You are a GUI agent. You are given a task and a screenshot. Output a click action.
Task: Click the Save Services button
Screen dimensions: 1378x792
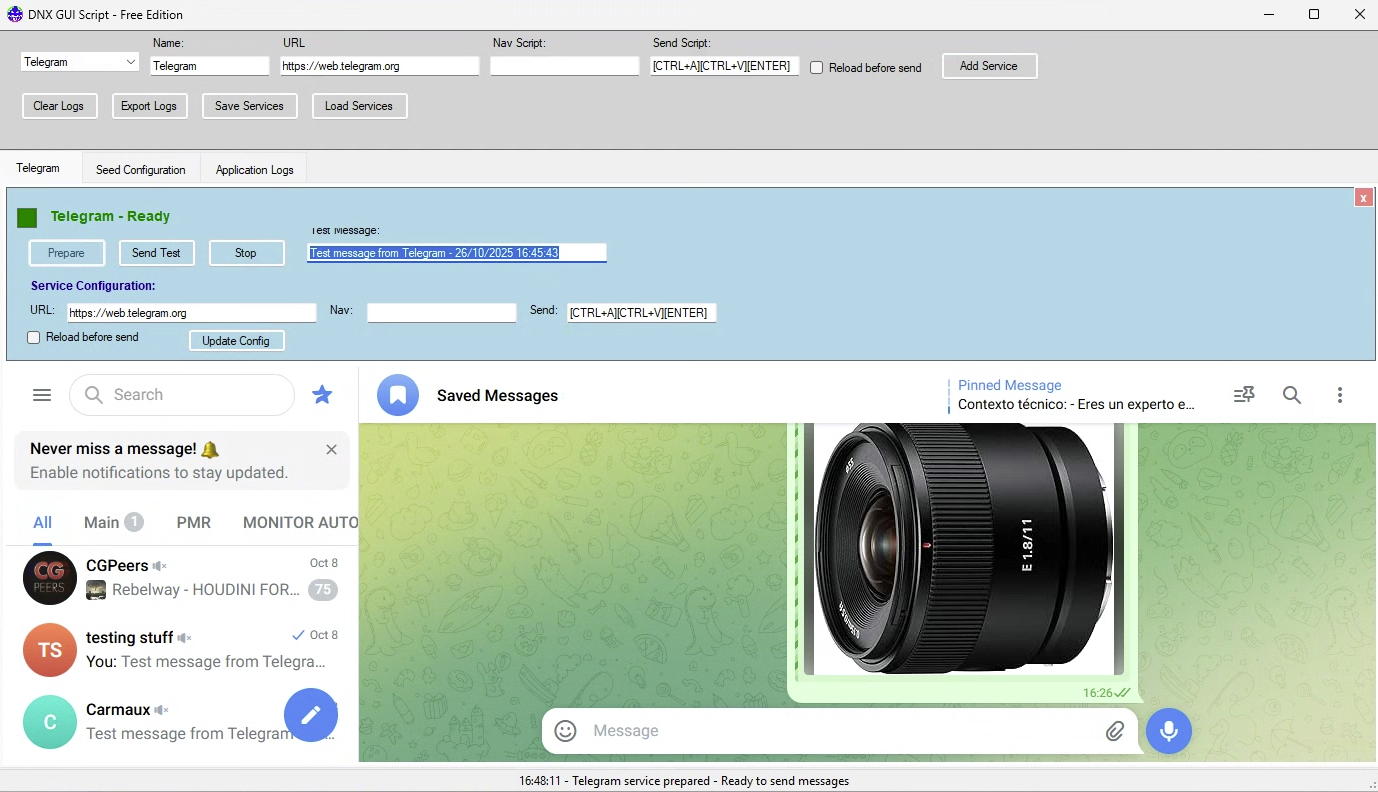click(x=249, y=106)
